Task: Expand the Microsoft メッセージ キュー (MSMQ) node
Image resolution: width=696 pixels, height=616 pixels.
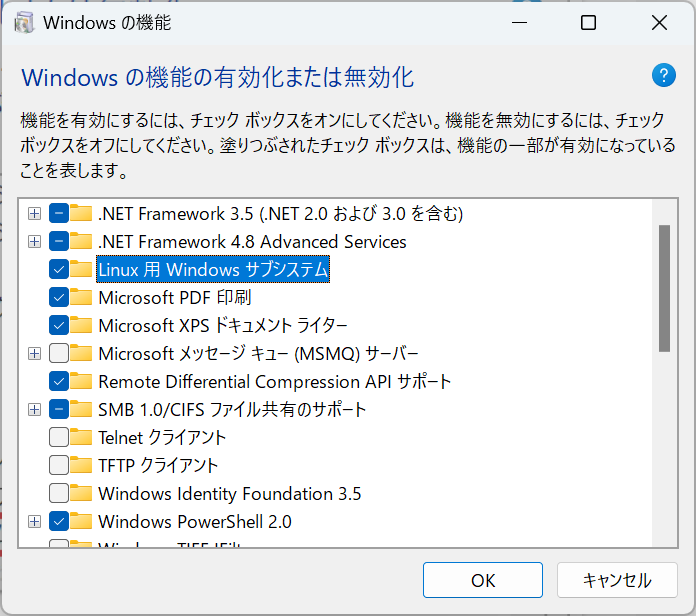Action: click(34, 354)
